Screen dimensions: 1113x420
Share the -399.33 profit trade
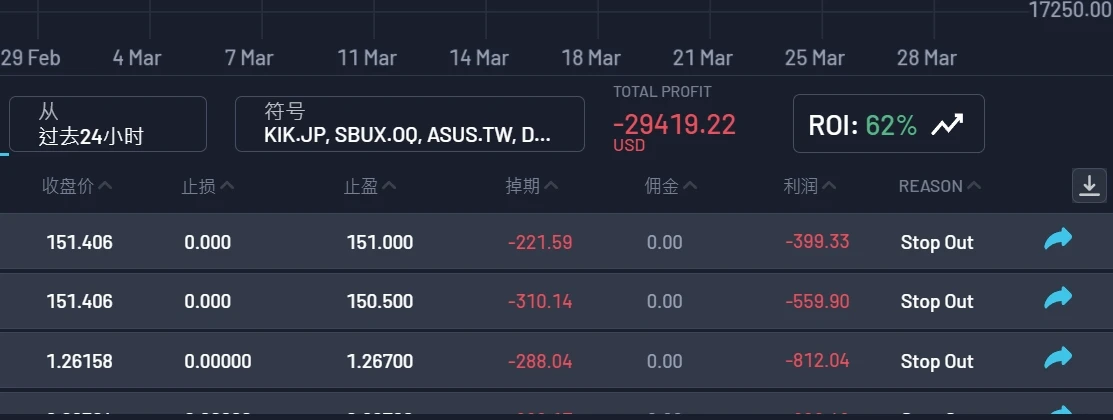pos(1057,240)
